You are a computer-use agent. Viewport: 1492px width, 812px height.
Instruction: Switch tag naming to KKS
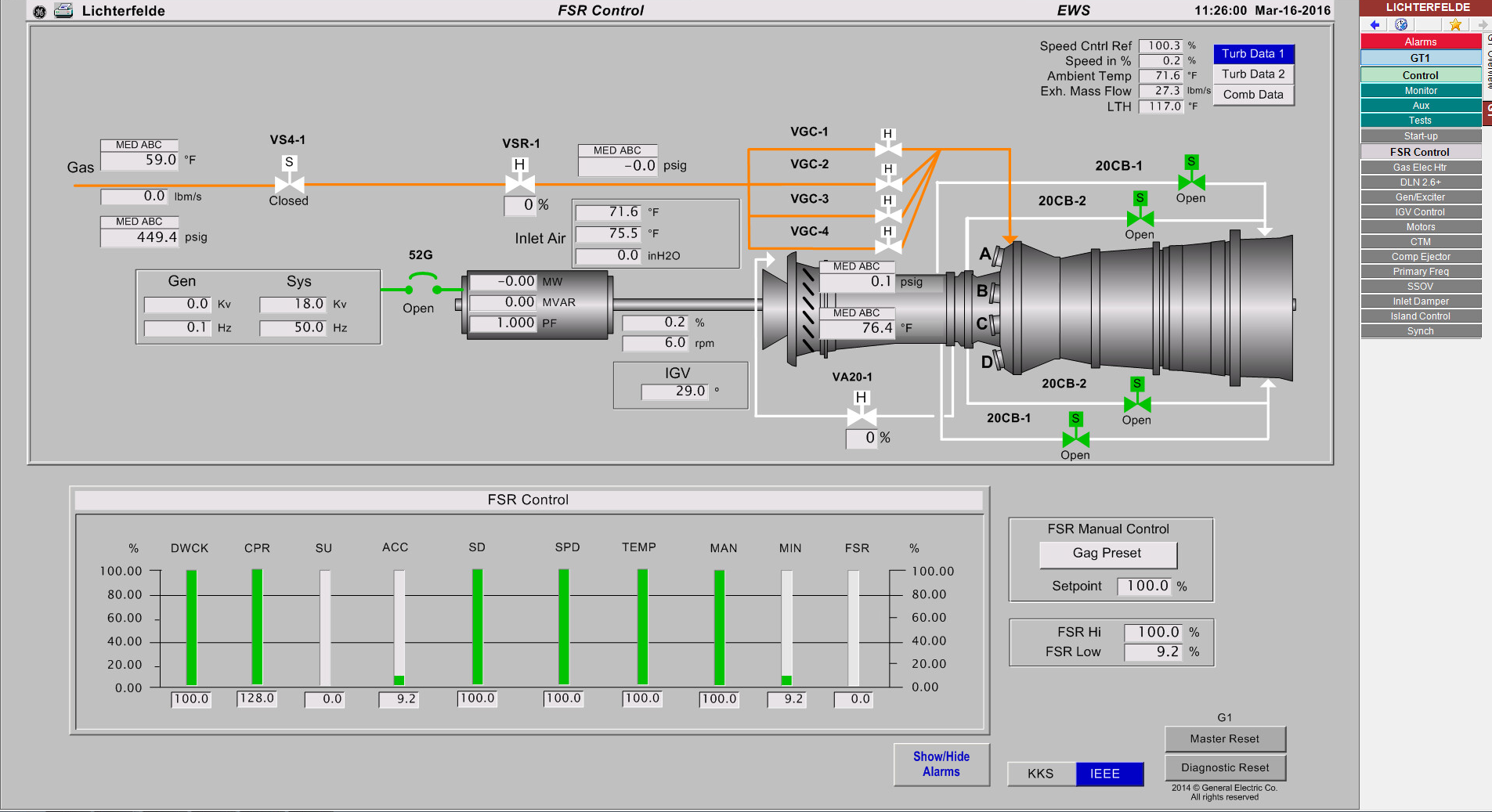(x=1040, y=774)
